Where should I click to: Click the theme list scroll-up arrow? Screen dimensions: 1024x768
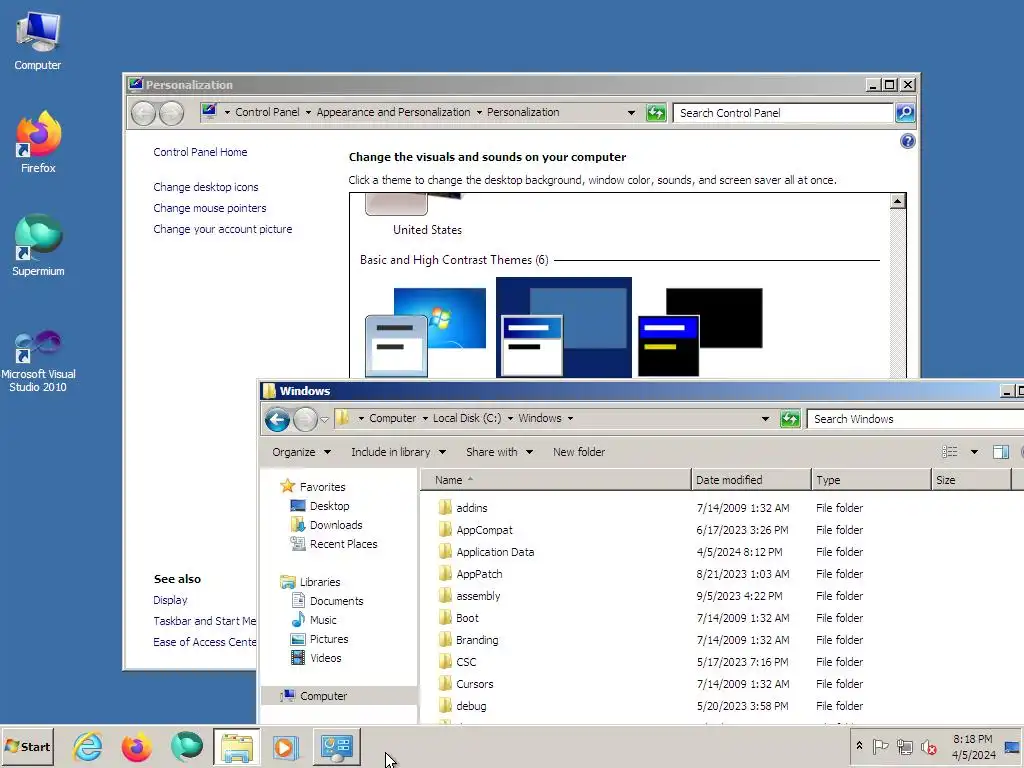click(898, 201)
